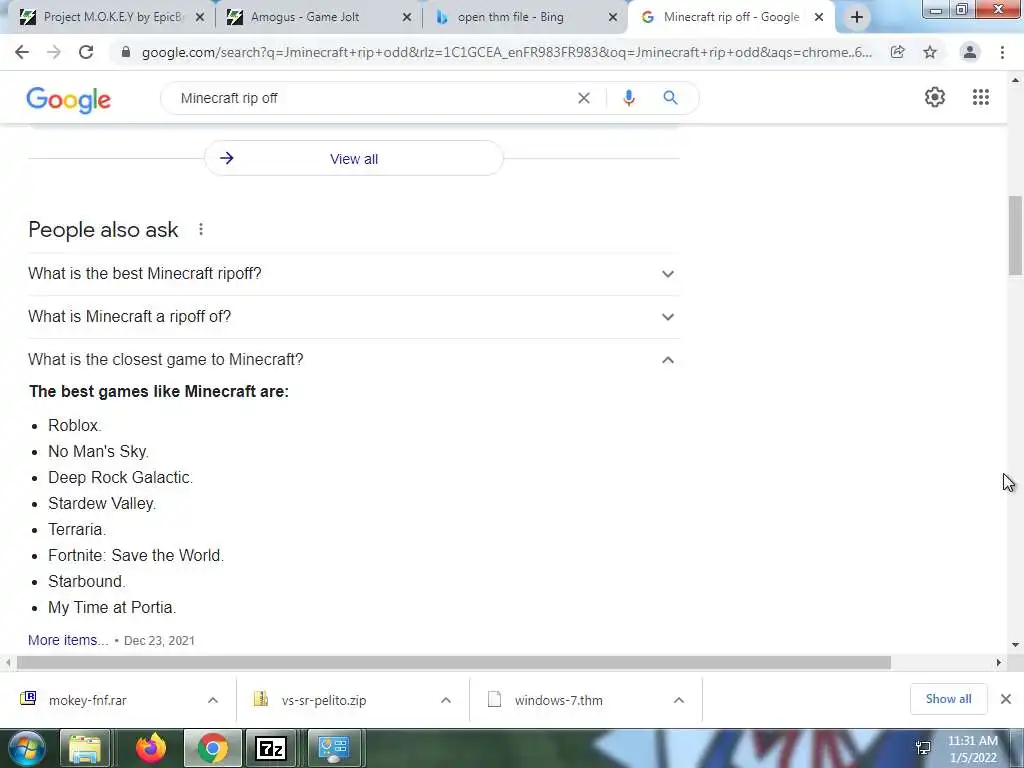Switch to Chrome taskbar icon
This screenshot has width=1024, height=768.
coord(212,748)
